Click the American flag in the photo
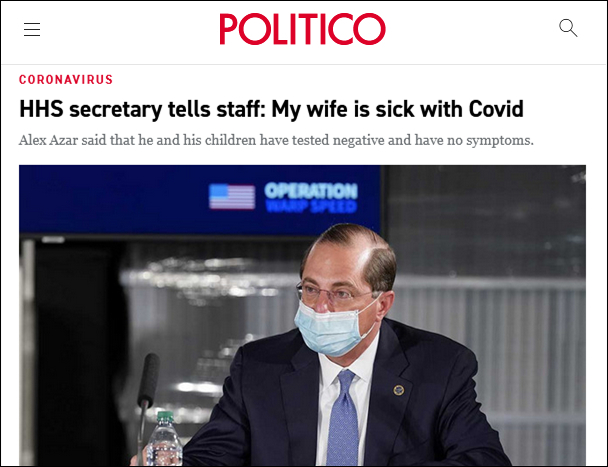 click(x=232, y=197)
